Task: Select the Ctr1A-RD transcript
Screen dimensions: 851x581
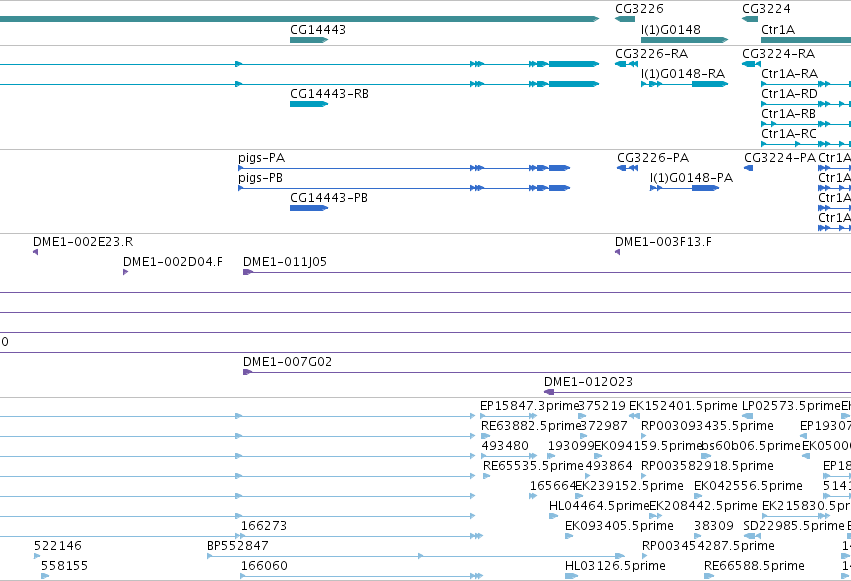Action: [x=806, y=104]
